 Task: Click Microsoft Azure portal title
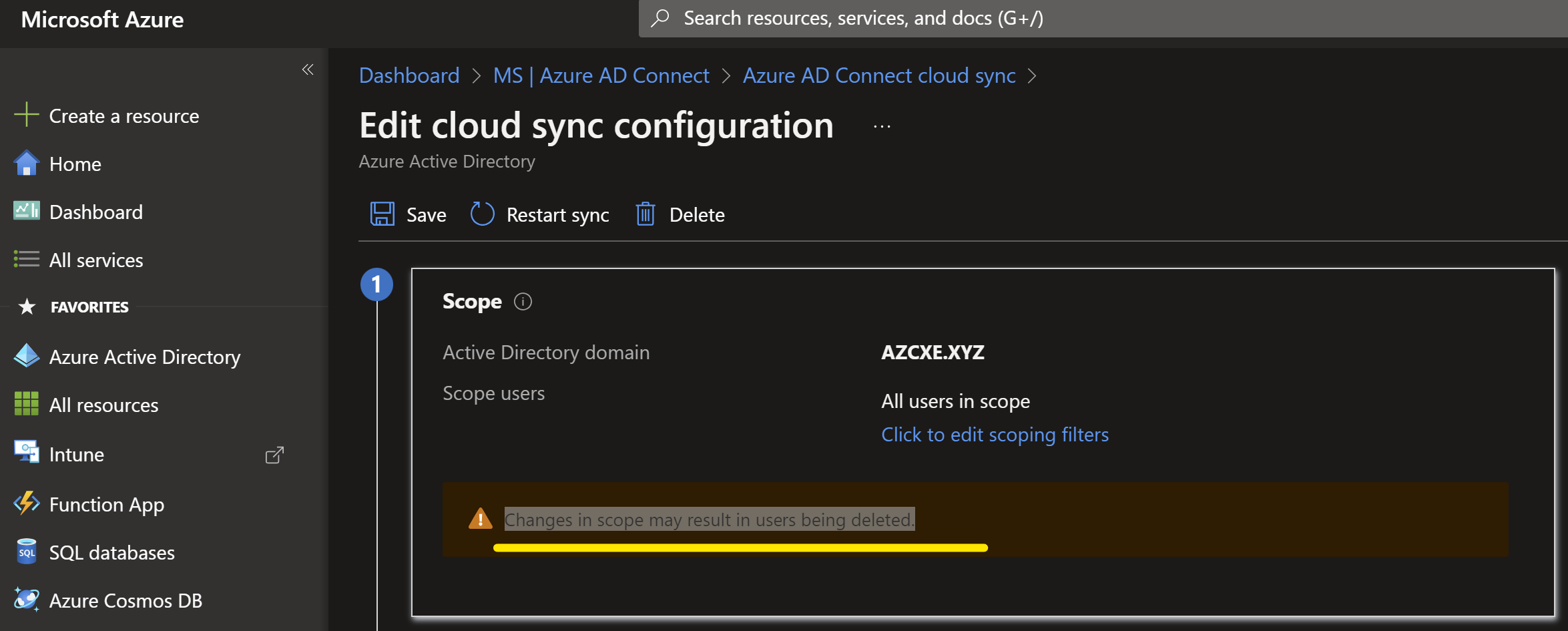[x=102, y=19]
